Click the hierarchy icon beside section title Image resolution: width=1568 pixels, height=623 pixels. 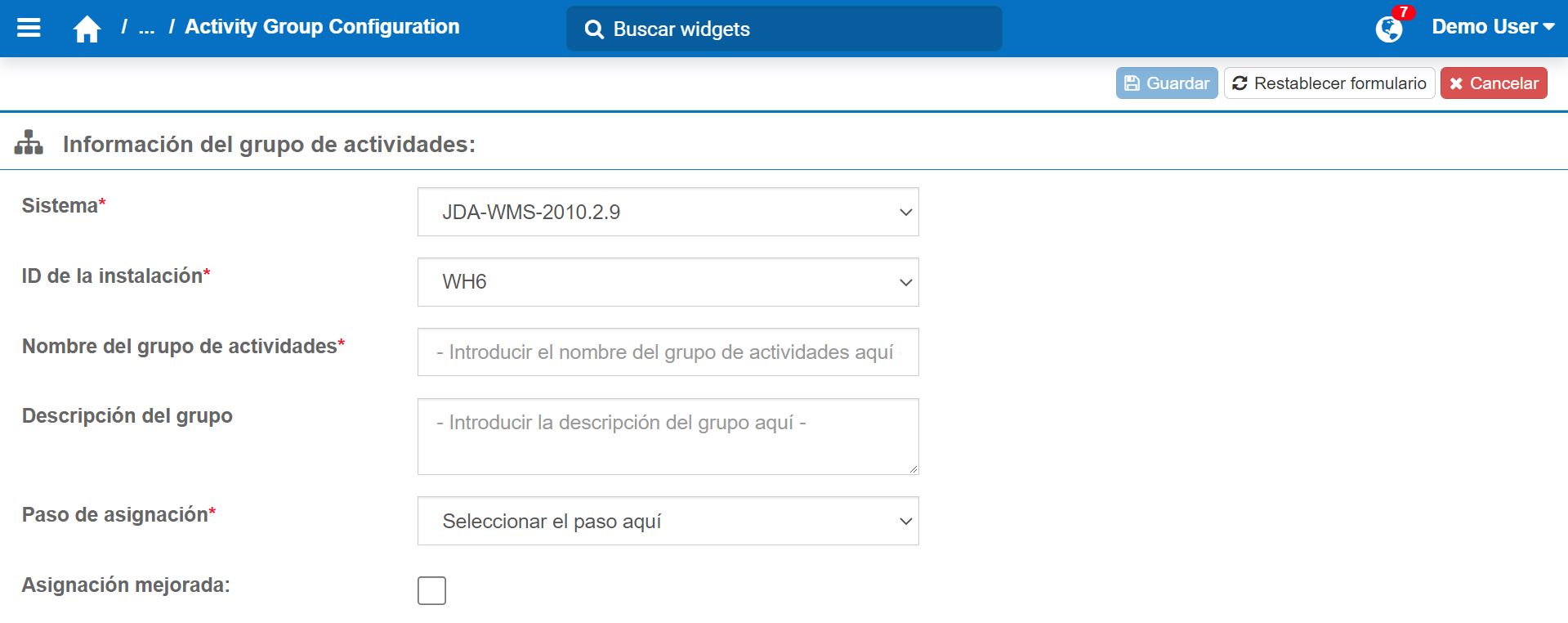click(x=29, y=143)
